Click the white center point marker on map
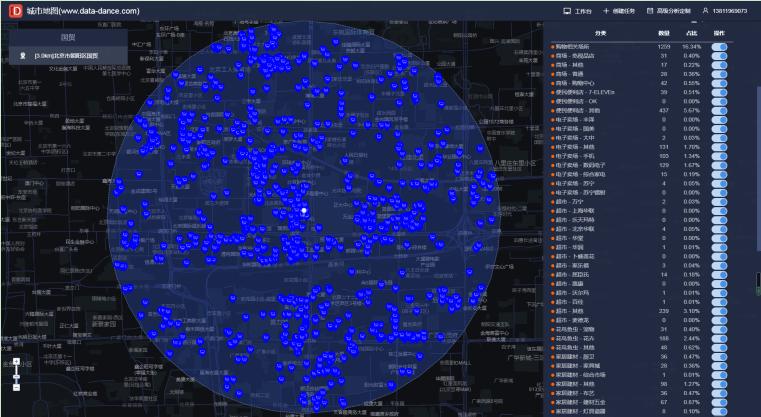Viewport: 761px width, 417px height. click(x=304, y=211)
